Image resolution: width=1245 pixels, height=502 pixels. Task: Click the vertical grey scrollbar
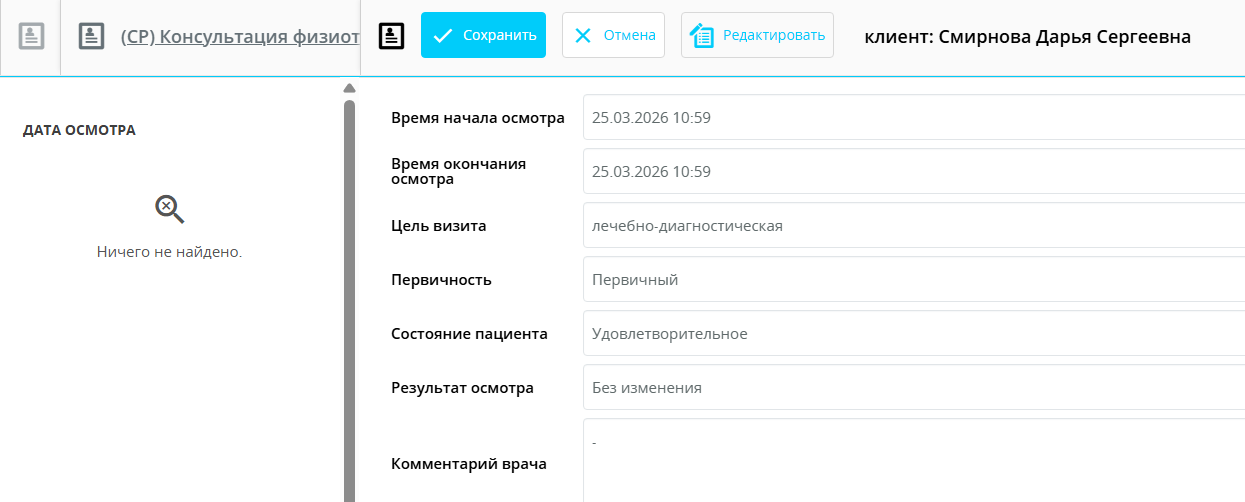(x=349, y=300)
